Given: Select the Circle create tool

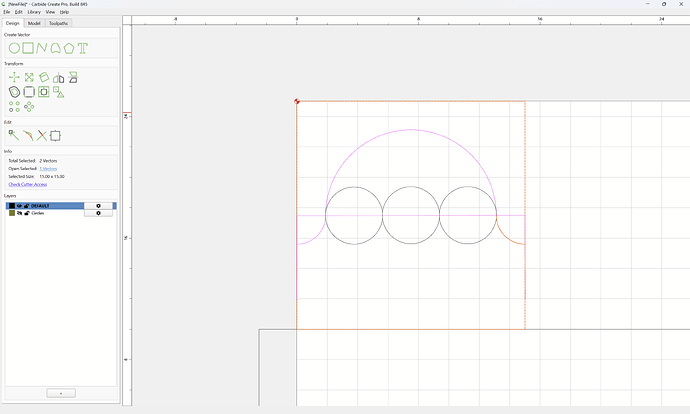Looking at the screenshot, I should (x=14, y=48).
